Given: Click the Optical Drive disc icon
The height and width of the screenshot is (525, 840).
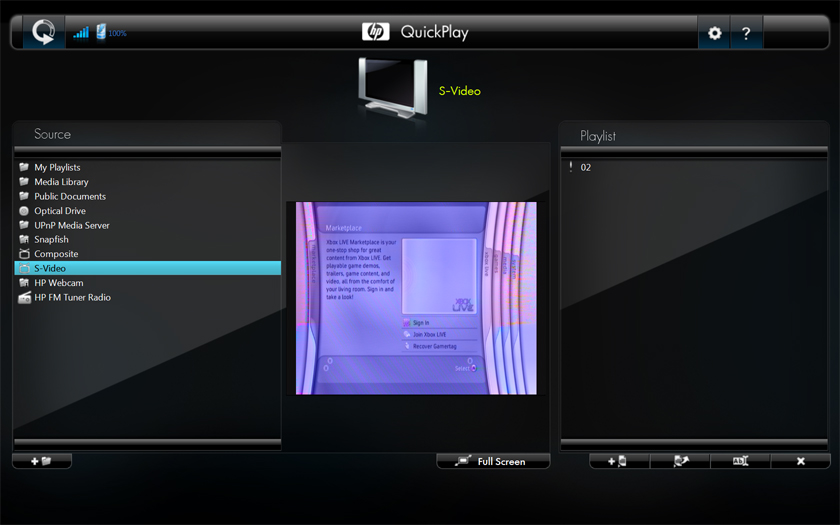Looking at the screenshot, I should click(x=24, y=211).
